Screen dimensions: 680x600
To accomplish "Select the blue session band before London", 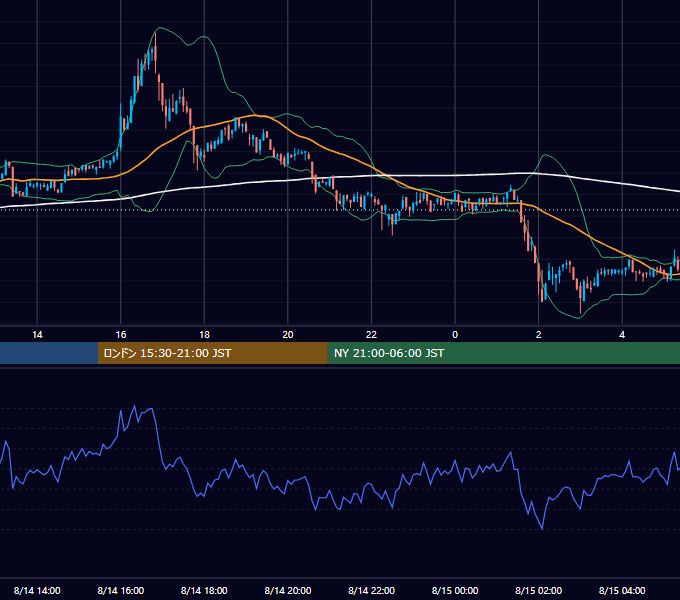I will pyautogui.click(x=49, y=353).
